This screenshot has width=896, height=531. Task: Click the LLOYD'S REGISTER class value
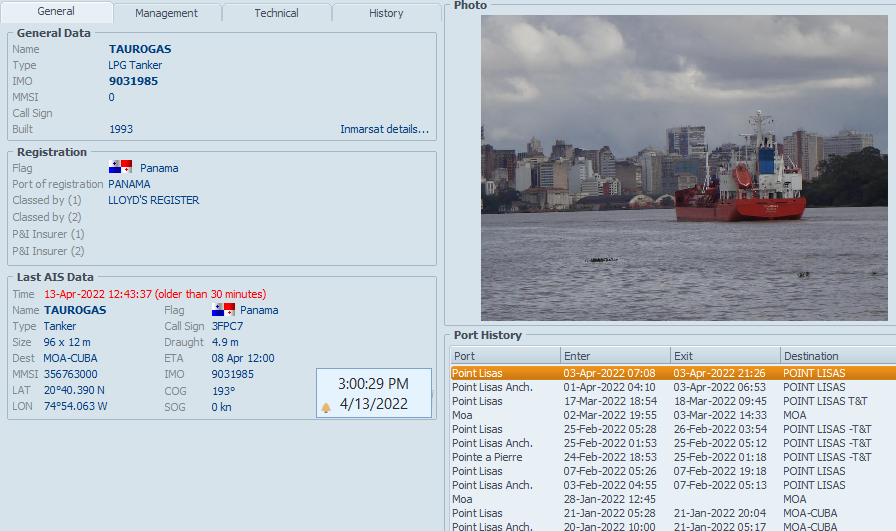154,200
